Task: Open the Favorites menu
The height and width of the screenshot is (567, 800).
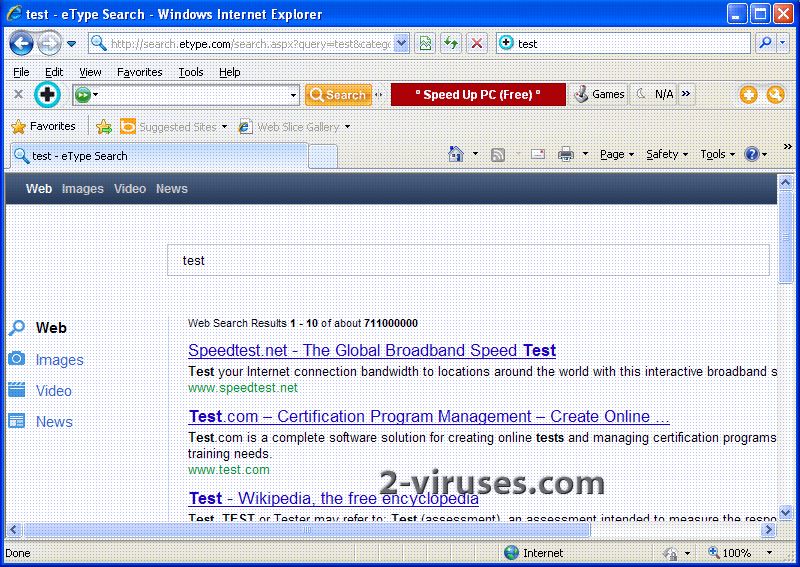Action: [x=139, y=72]
